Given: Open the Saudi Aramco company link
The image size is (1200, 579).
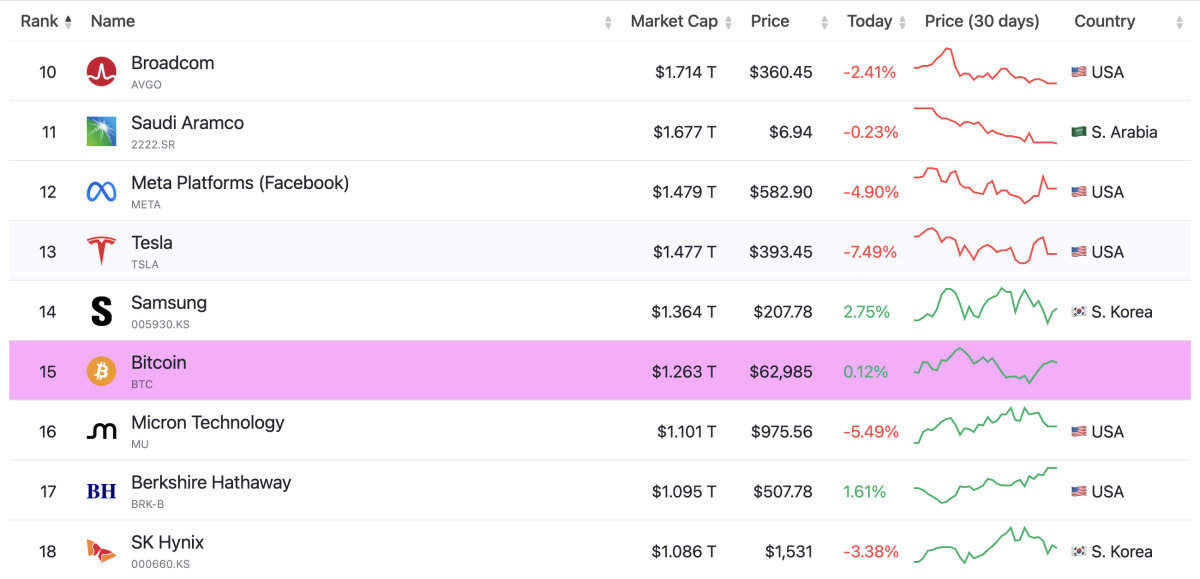Looking at the screenshot, I should 187,123.
